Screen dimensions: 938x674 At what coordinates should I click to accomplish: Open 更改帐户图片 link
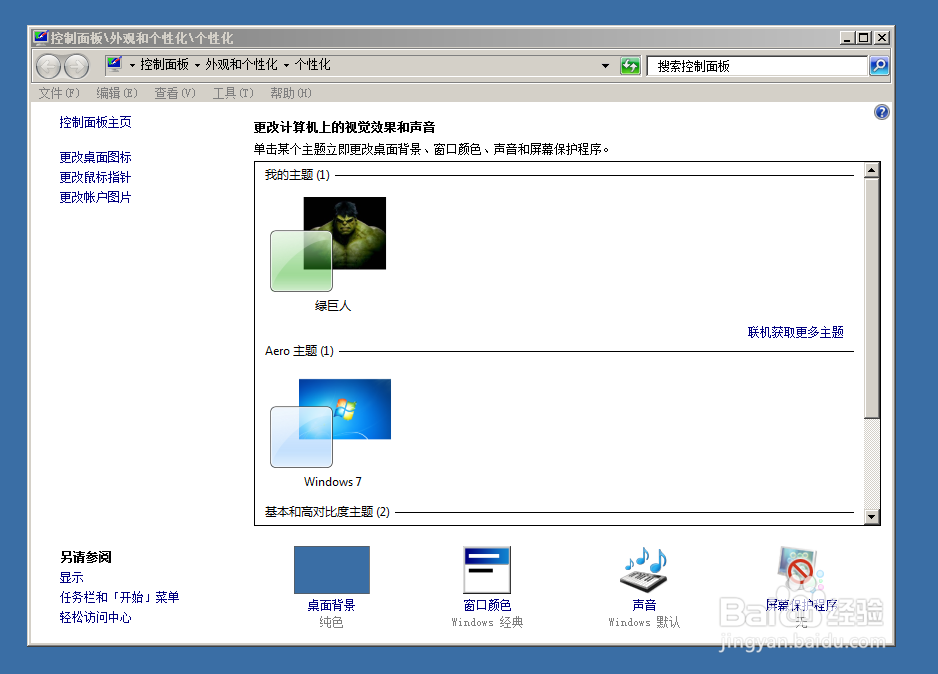tap(95, 197)
